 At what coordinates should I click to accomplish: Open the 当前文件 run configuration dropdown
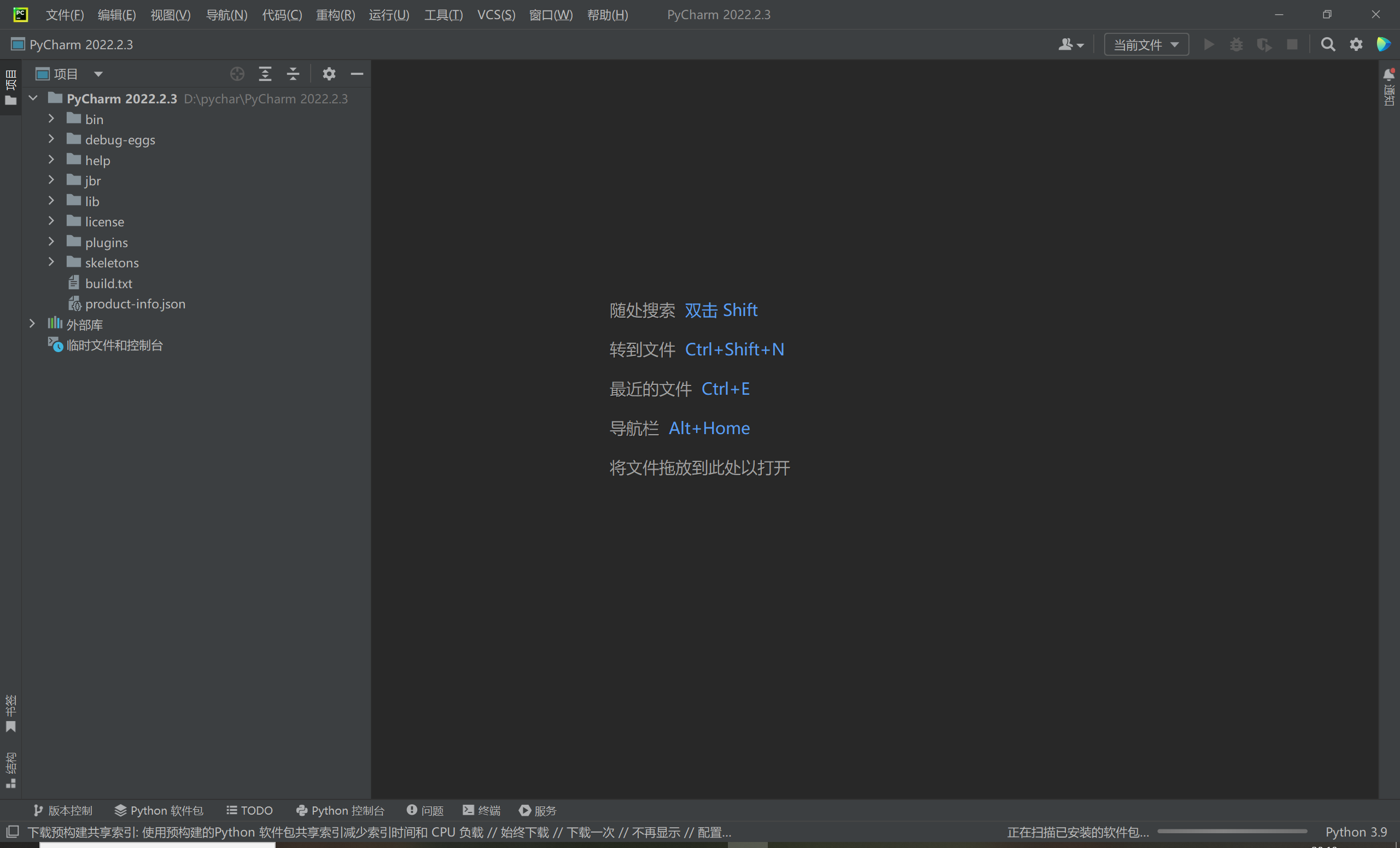(x=1146, y=44)
